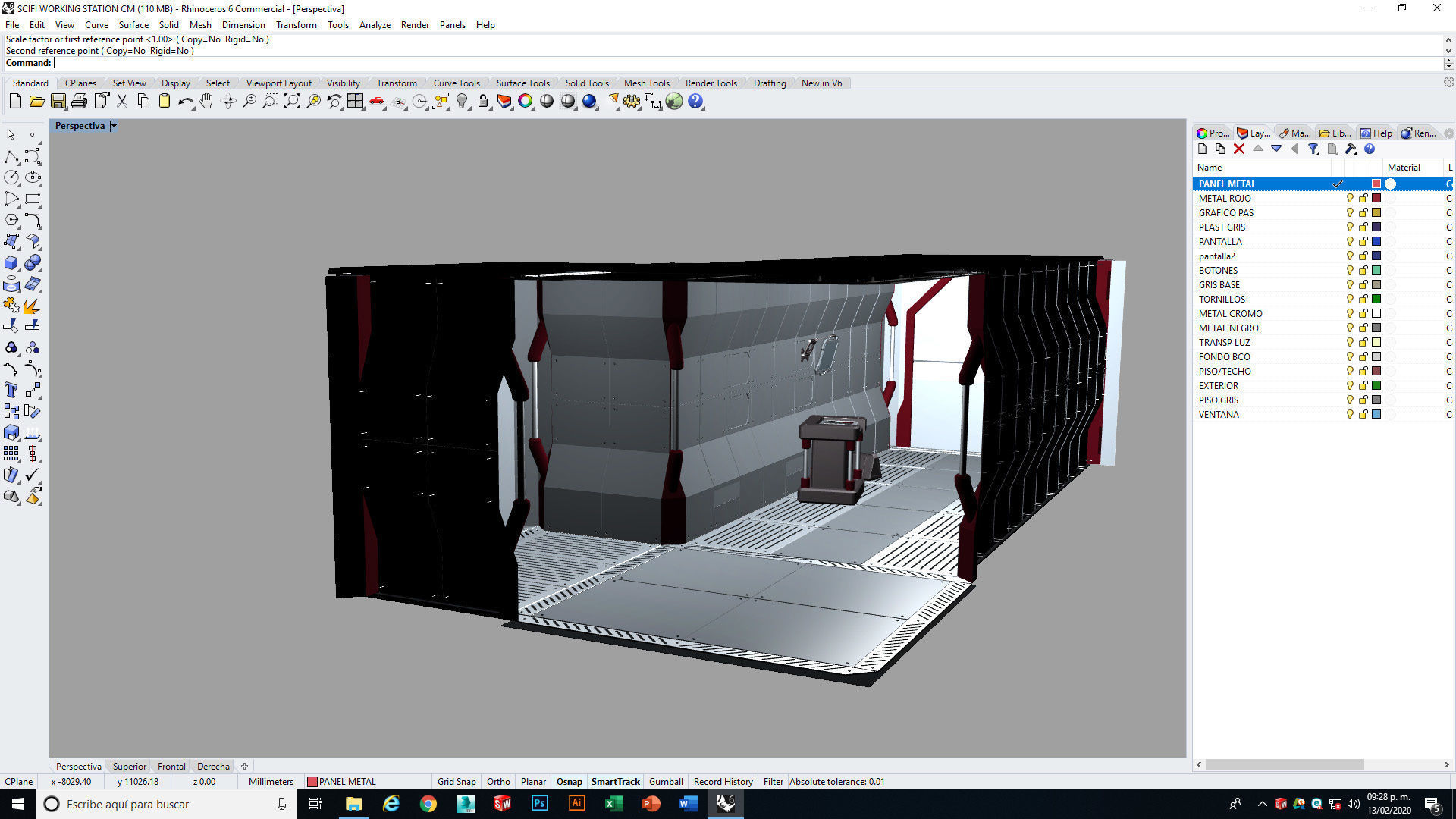Toggle Grid Snap in status bar
1456x819 pixels.
(x=457, y=782)
